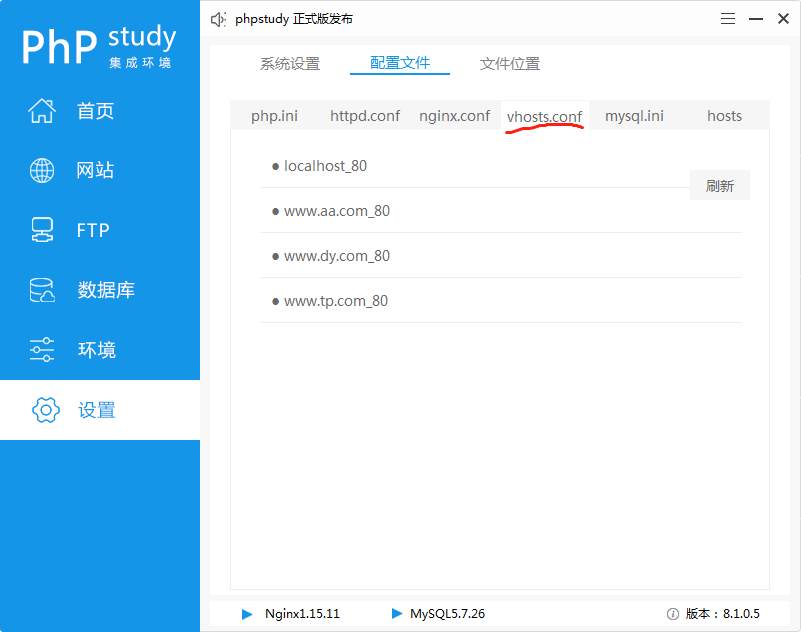Screen dimensions: 801x632
Task: Open FTP section in sidebar
Action: tap(100, 230)
